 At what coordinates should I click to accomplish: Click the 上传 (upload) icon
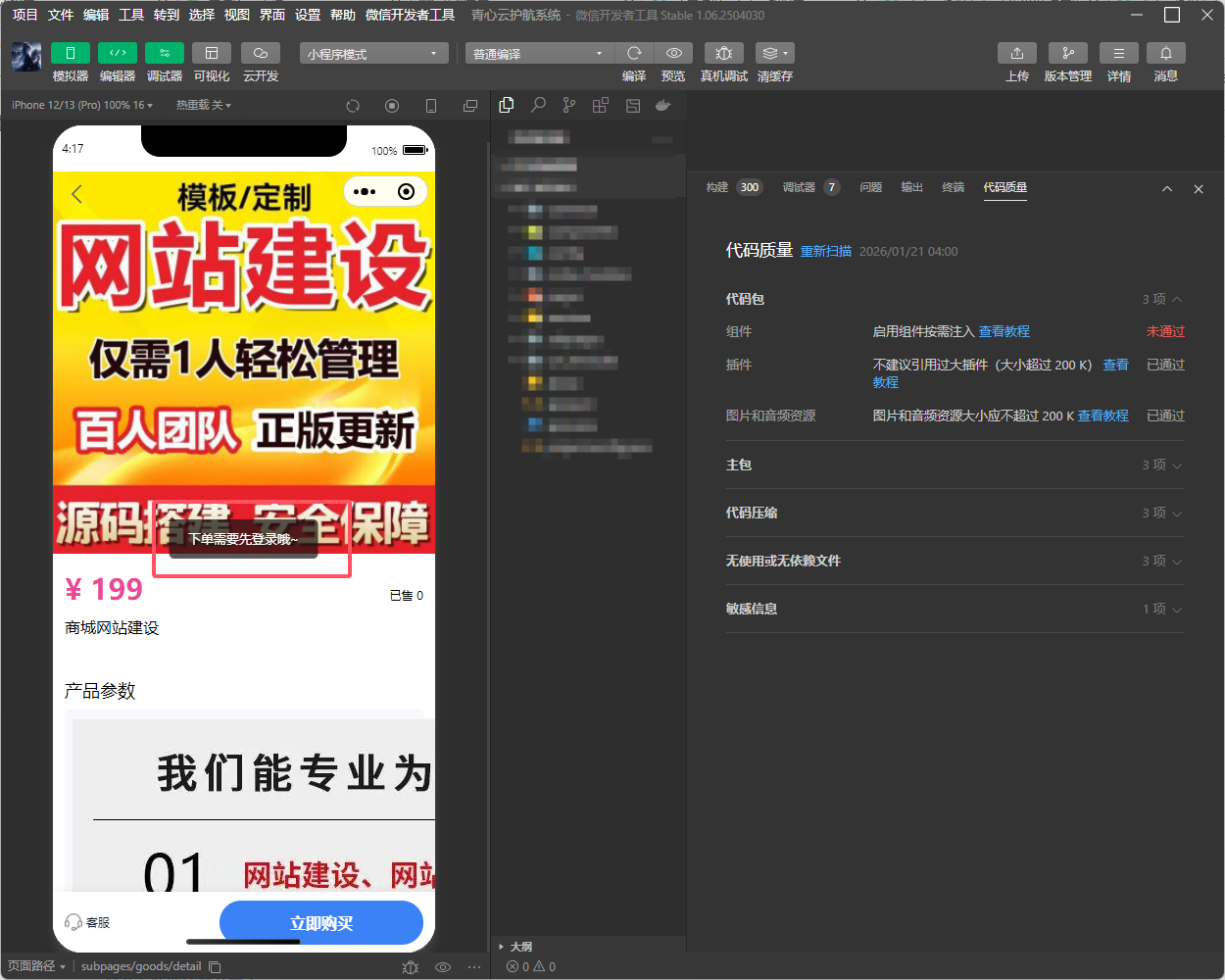pos(1017,53)
